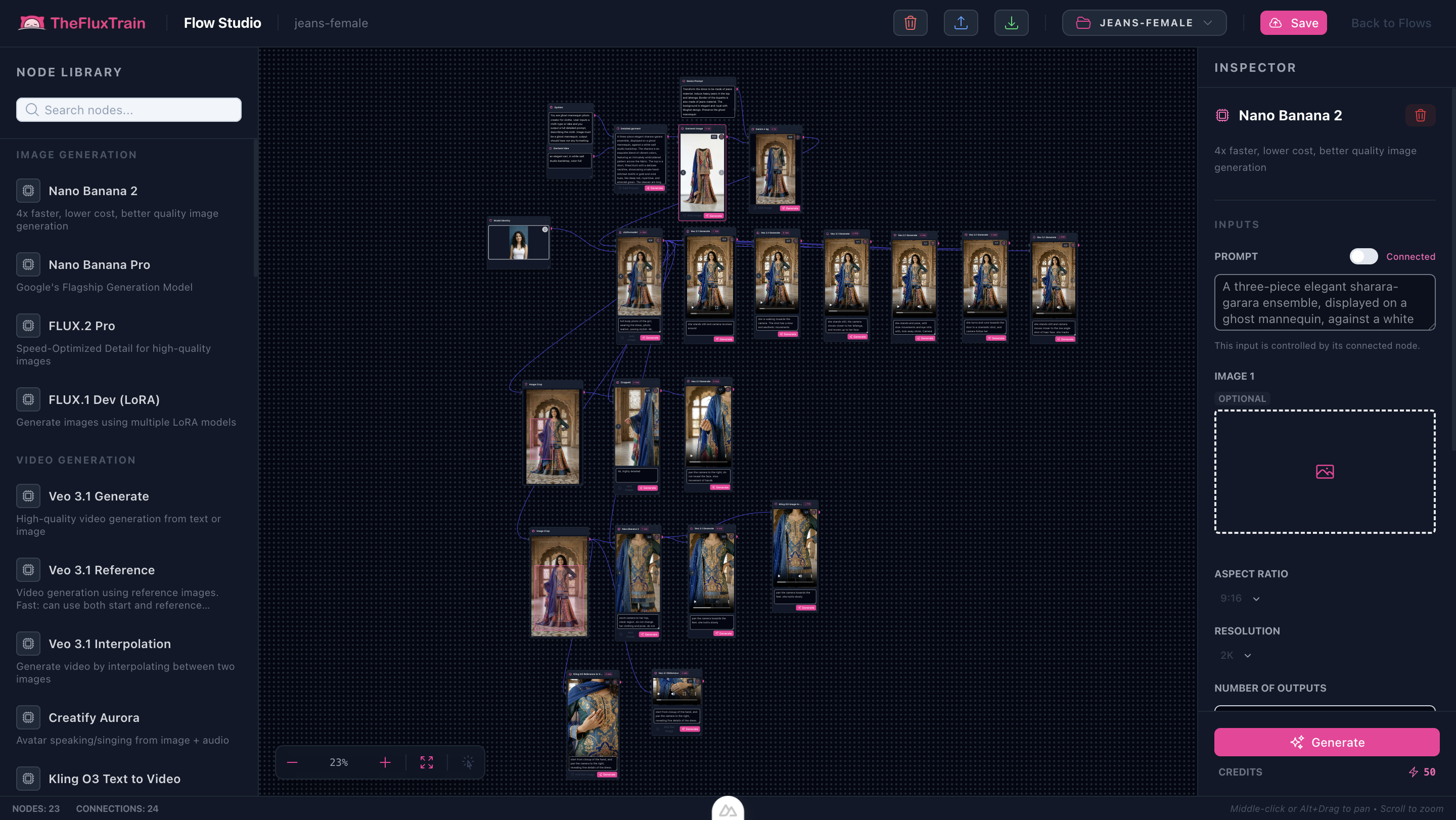The width and height of the screenshot is (1456, 820).
Task: Click Generate on the Denim + bg node
Action: tap(790, 208)
